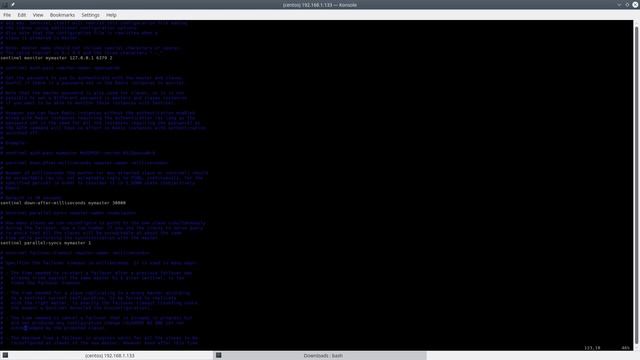This screenshot has height=360, width=640.
Task: Open the File menu
Action: [7, 15]
